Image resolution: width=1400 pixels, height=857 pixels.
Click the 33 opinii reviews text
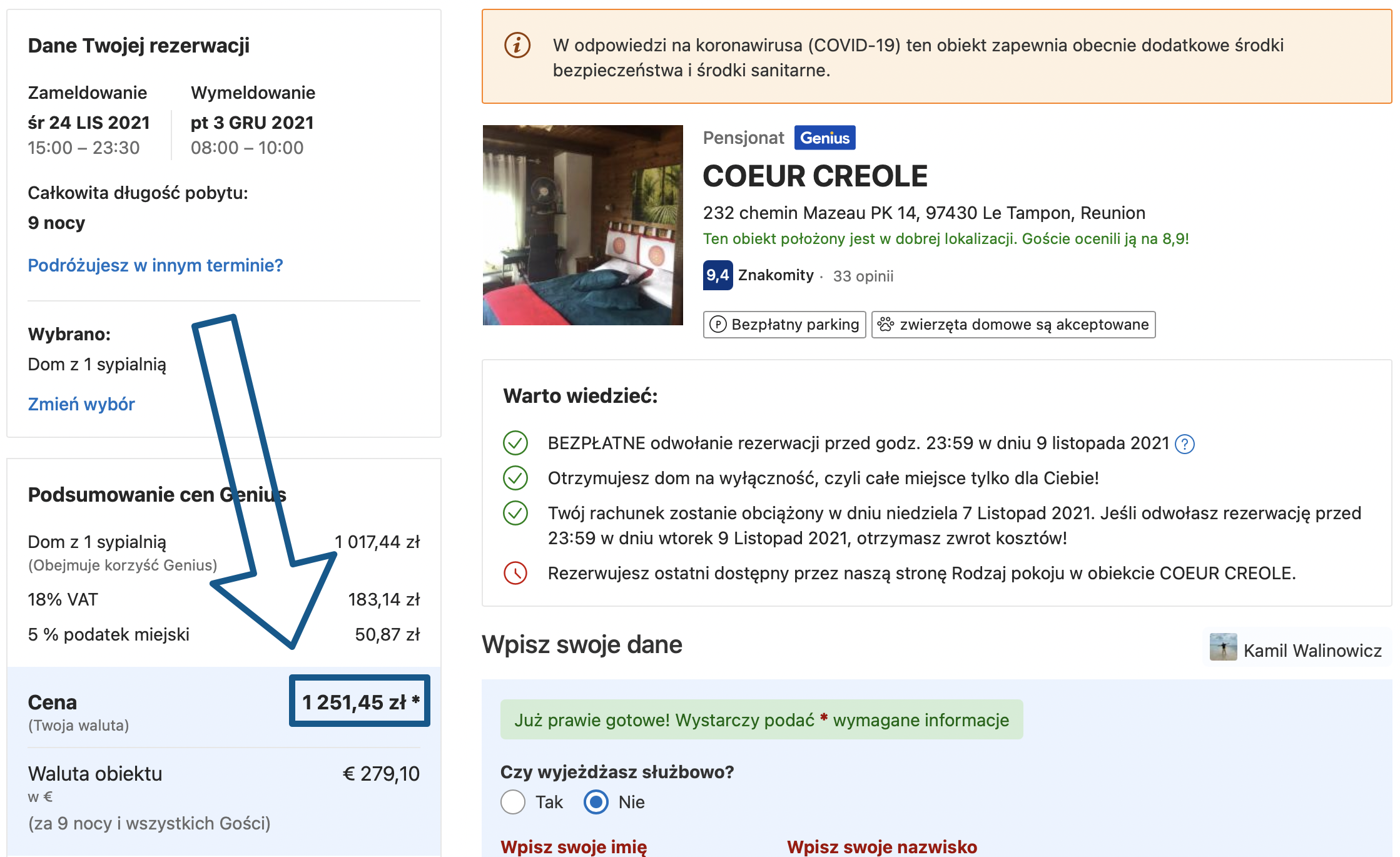pyautogui.click(x=863, y=276)
